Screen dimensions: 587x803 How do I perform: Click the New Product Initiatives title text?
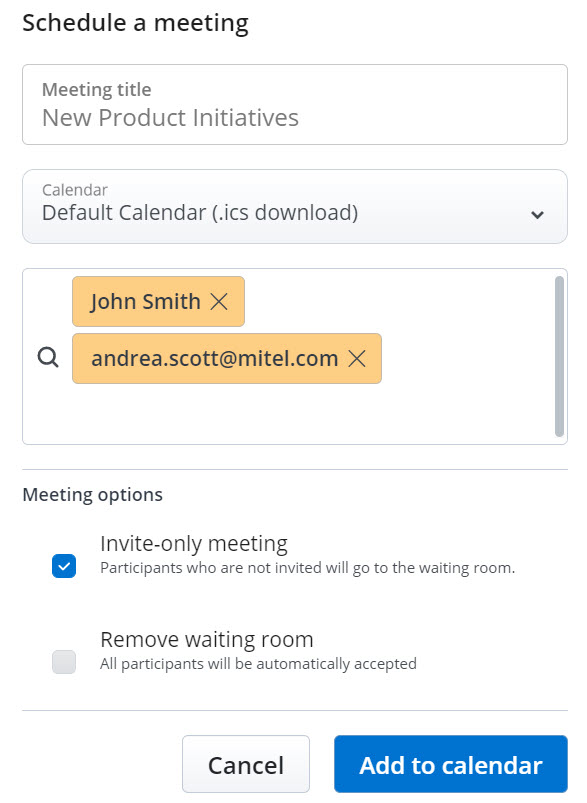170,118
